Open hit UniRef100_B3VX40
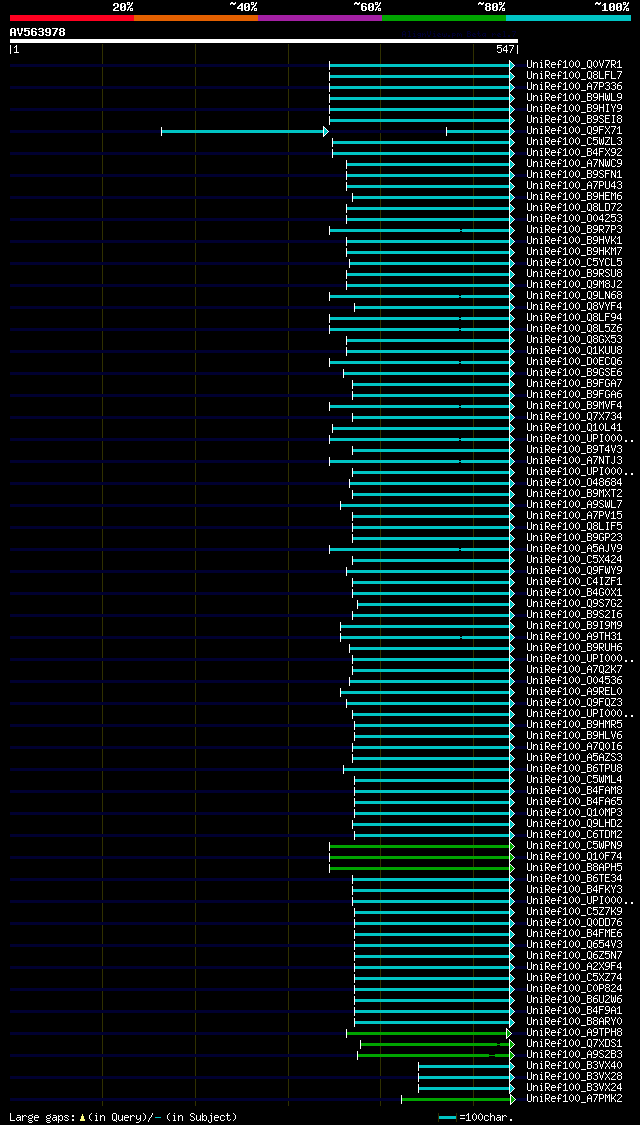This screenshot has width=640, height=1125. click(574, 1065)
